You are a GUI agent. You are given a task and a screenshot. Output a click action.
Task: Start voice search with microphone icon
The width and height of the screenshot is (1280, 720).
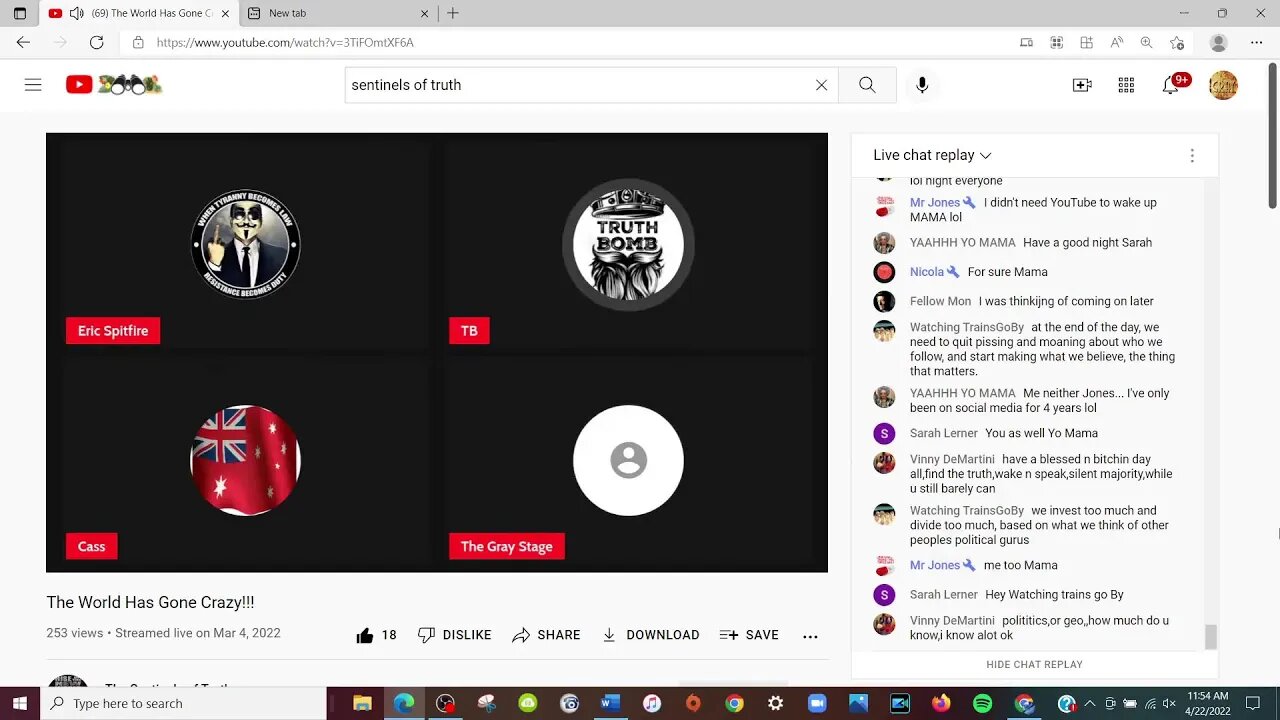click(x=922, y=85)
